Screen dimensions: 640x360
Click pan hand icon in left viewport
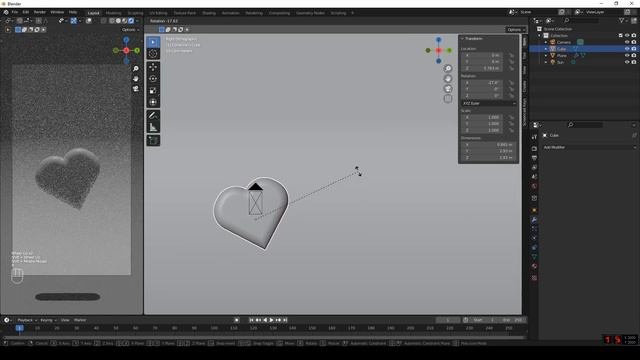pyautogui.click(x=136, y=78)
